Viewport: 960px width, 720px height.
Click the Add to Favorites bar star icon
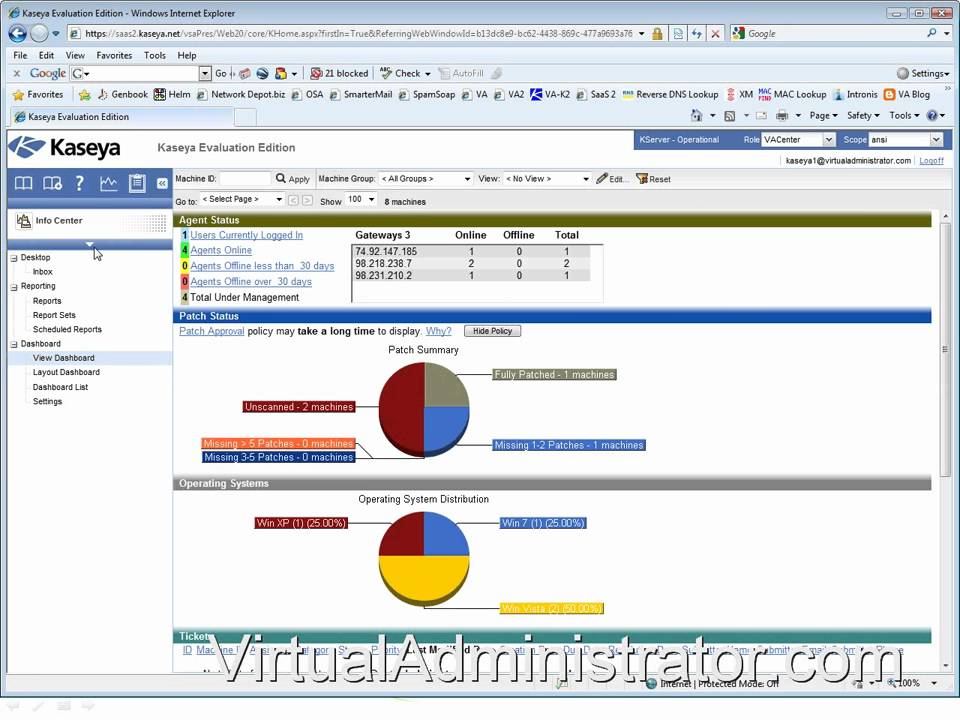click(x=84, y=94)
